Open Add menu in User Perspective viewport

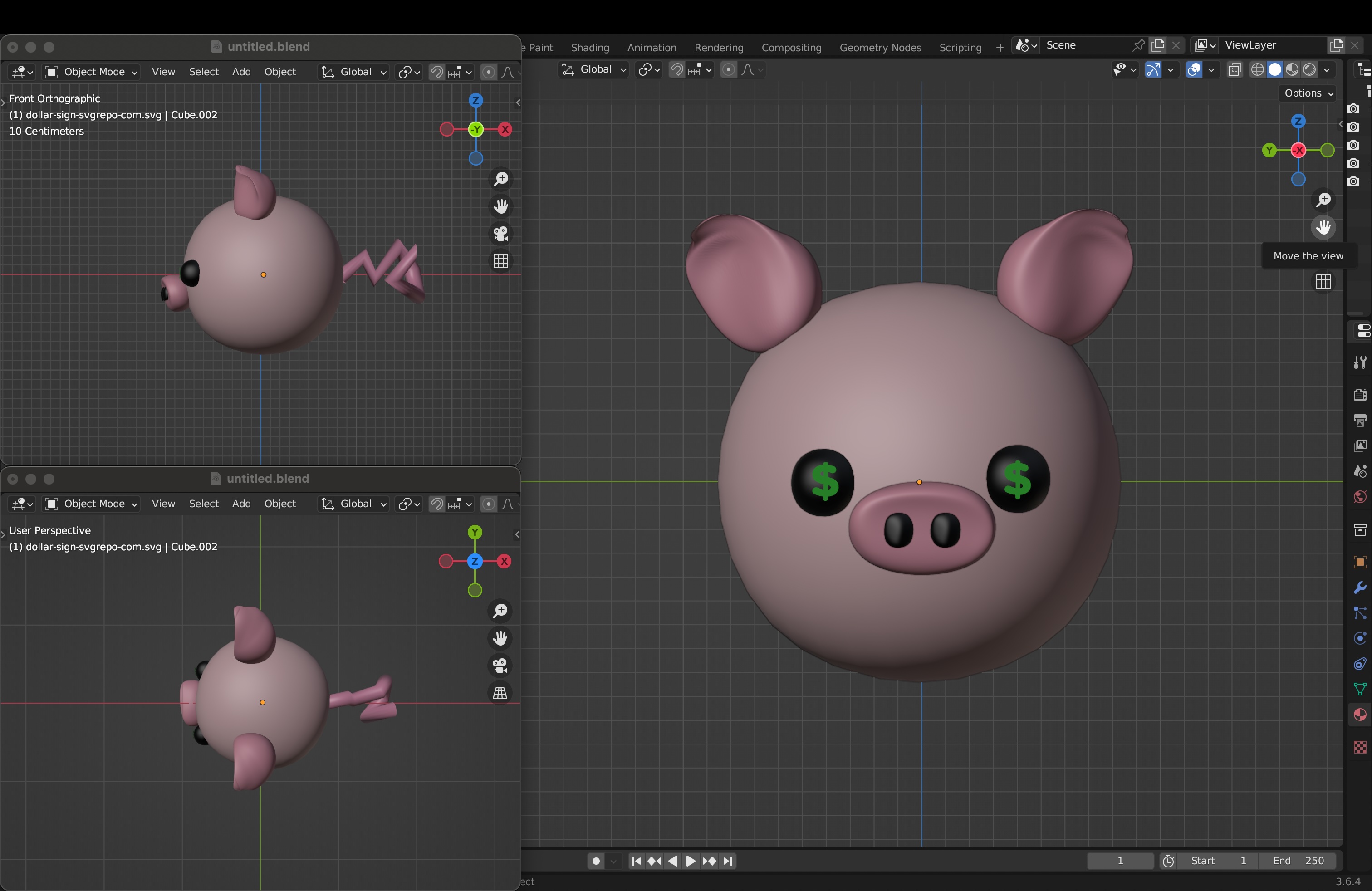pyautogui.click(x=241, y=504)
